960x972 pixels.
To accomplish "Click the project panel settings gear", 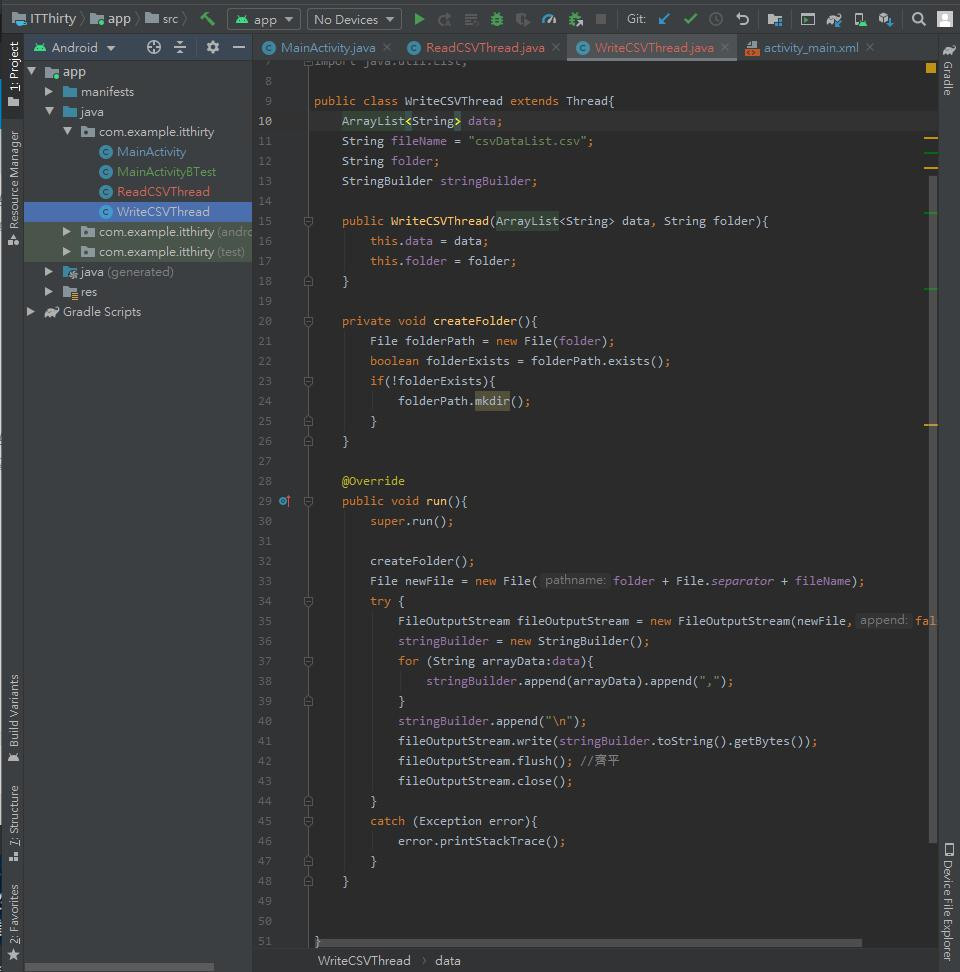I will click(x=212, y=47).
